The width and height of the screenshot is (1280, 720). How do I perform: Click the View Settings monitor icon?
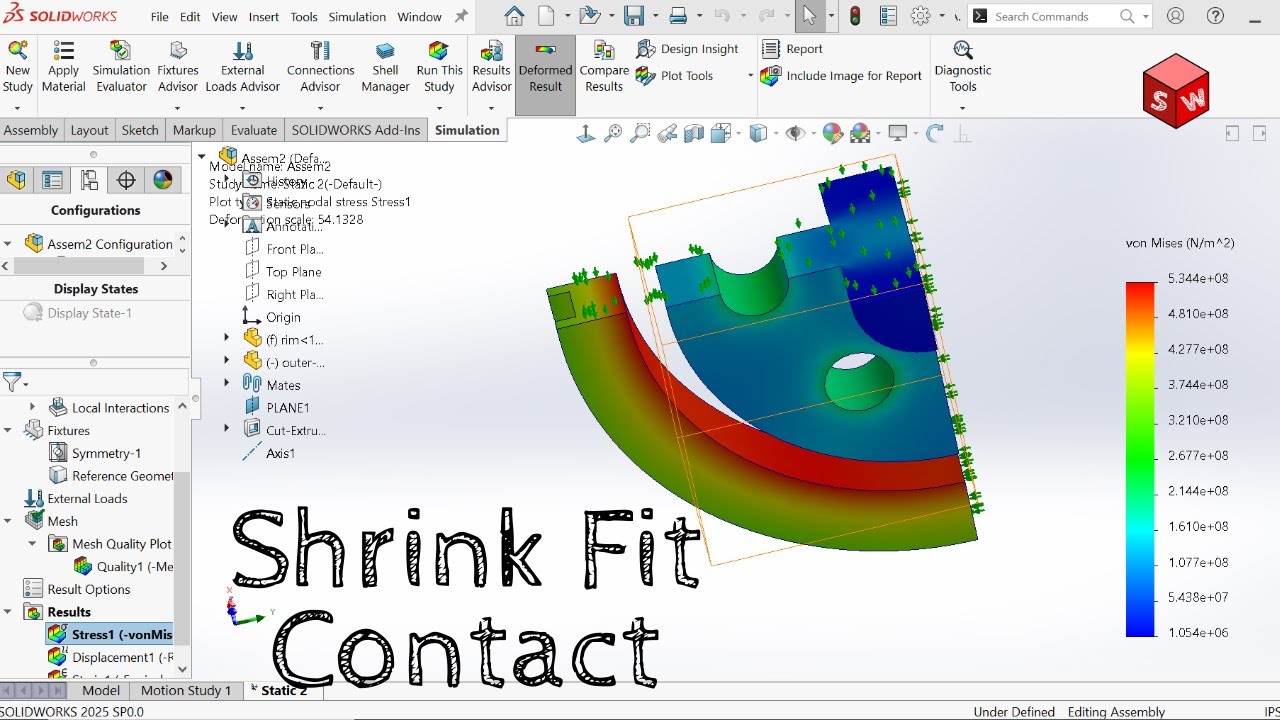click(x=897, y=133)
